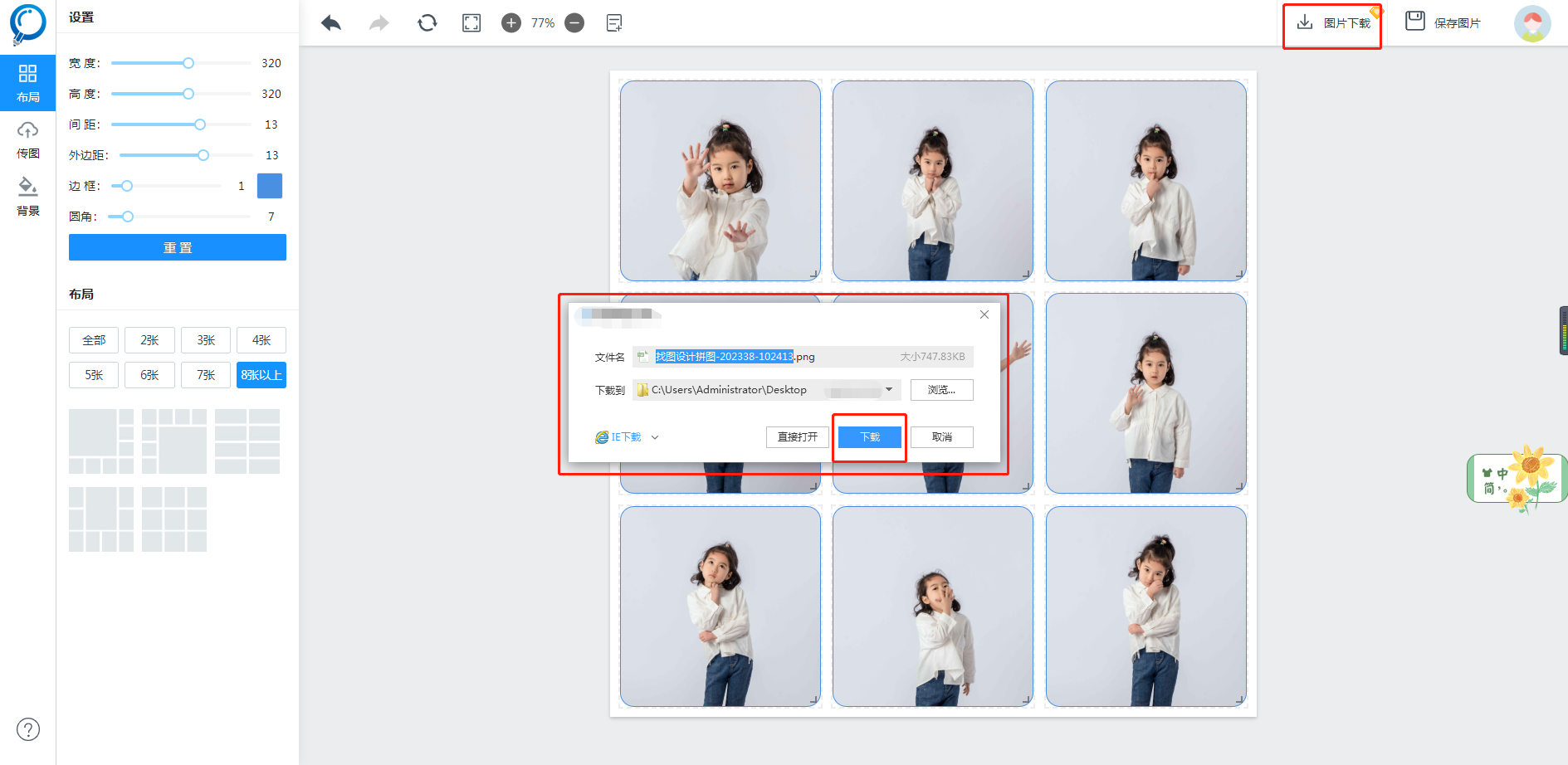Expand the download path dropdown

[889, 389]
